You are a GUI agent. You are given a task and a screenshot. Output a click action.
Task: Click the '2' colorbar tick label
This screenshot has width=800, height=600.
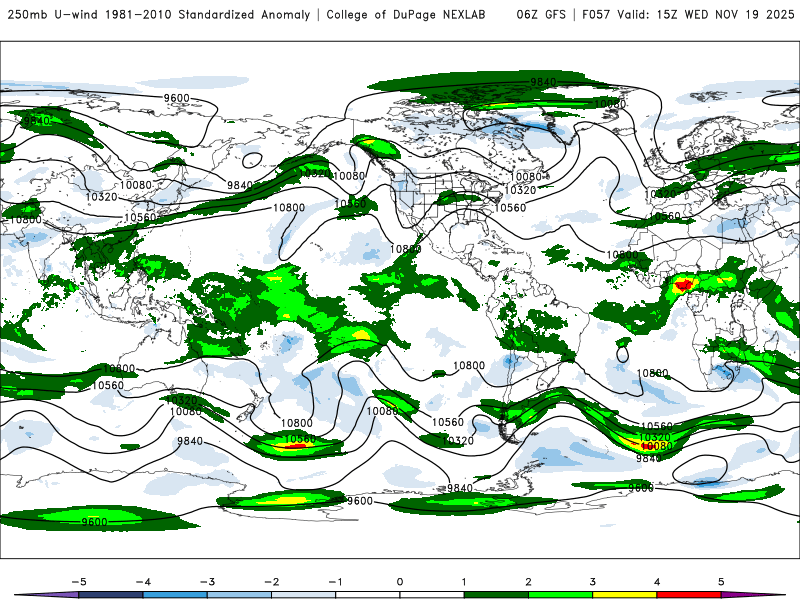coord(529,582)
